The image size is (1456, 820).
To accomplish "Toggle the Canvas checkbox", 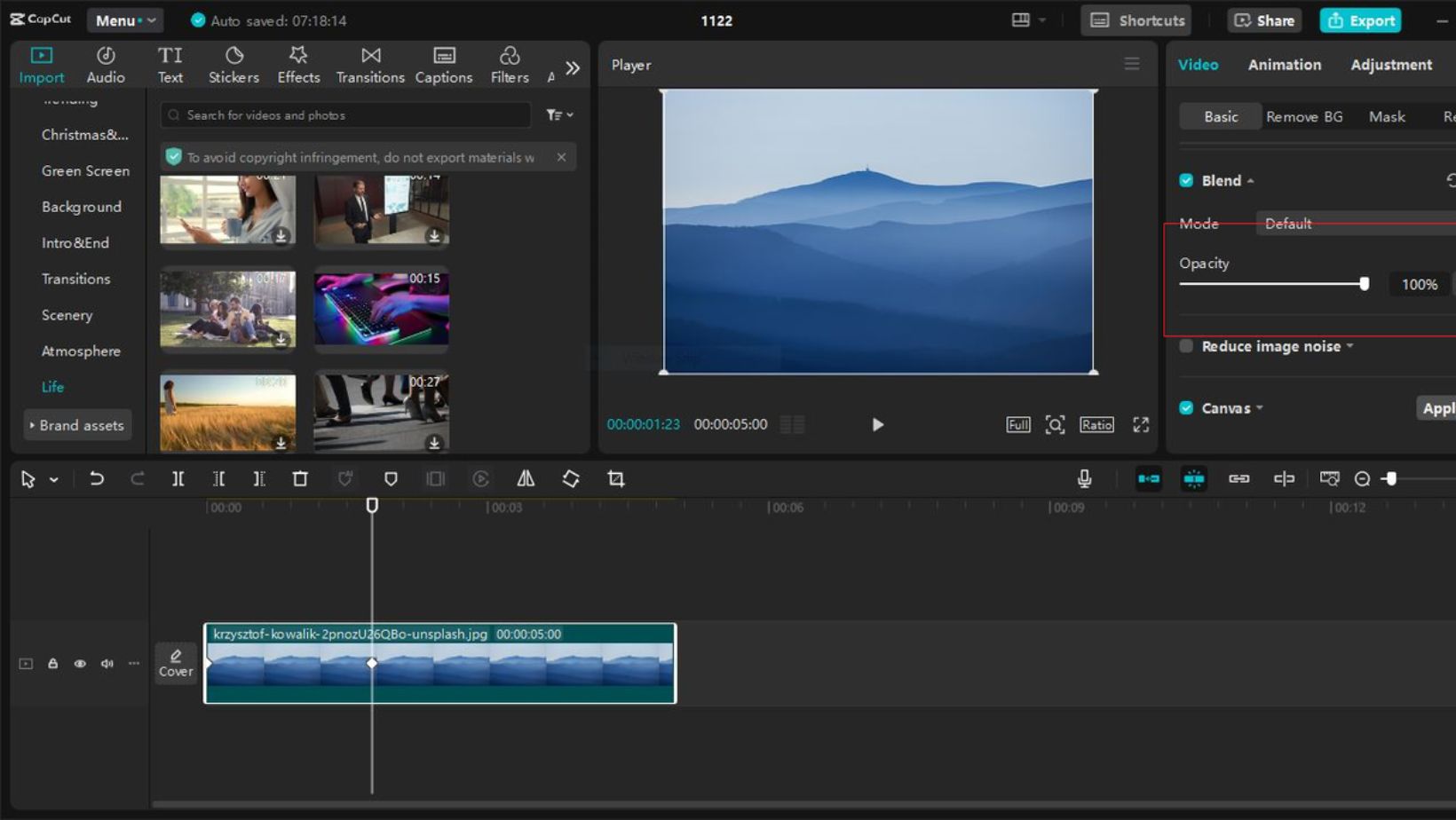I will click(1186, 408).
